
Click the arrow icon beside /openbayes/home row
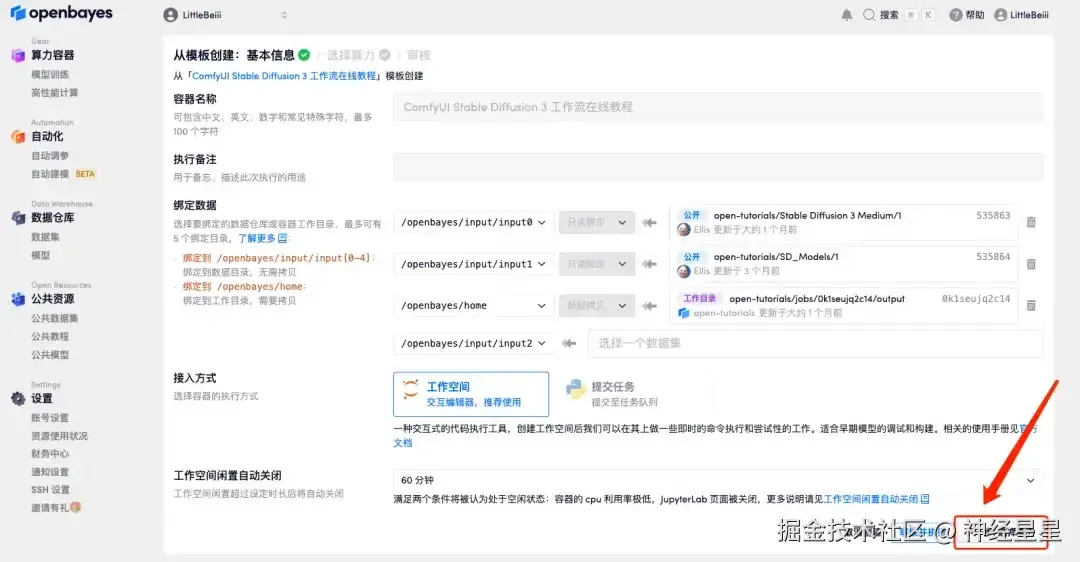(x=649, y=305)
